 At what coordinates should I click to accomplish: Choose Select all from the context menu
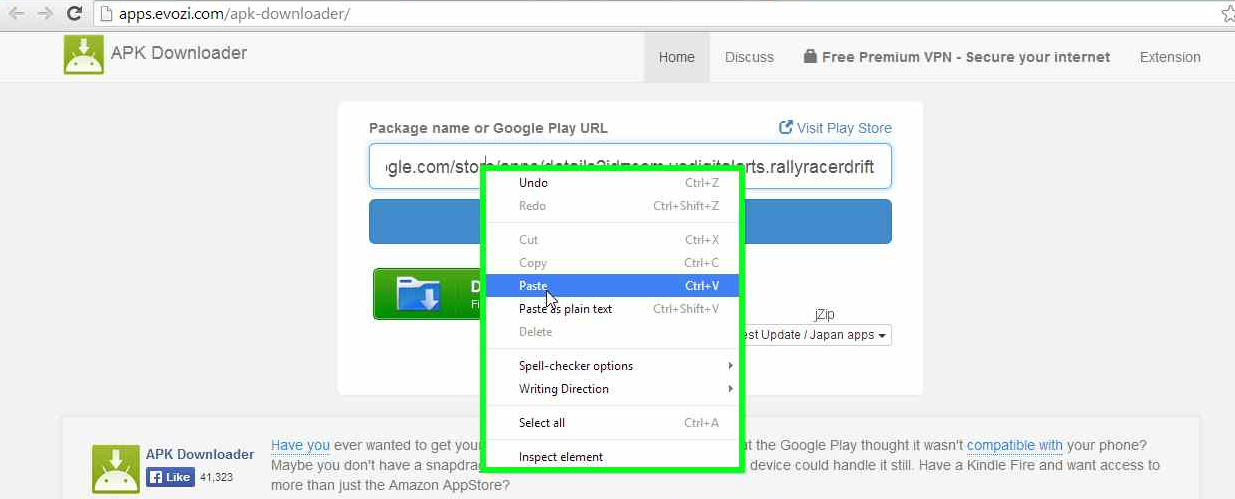(x=611, y=423)
